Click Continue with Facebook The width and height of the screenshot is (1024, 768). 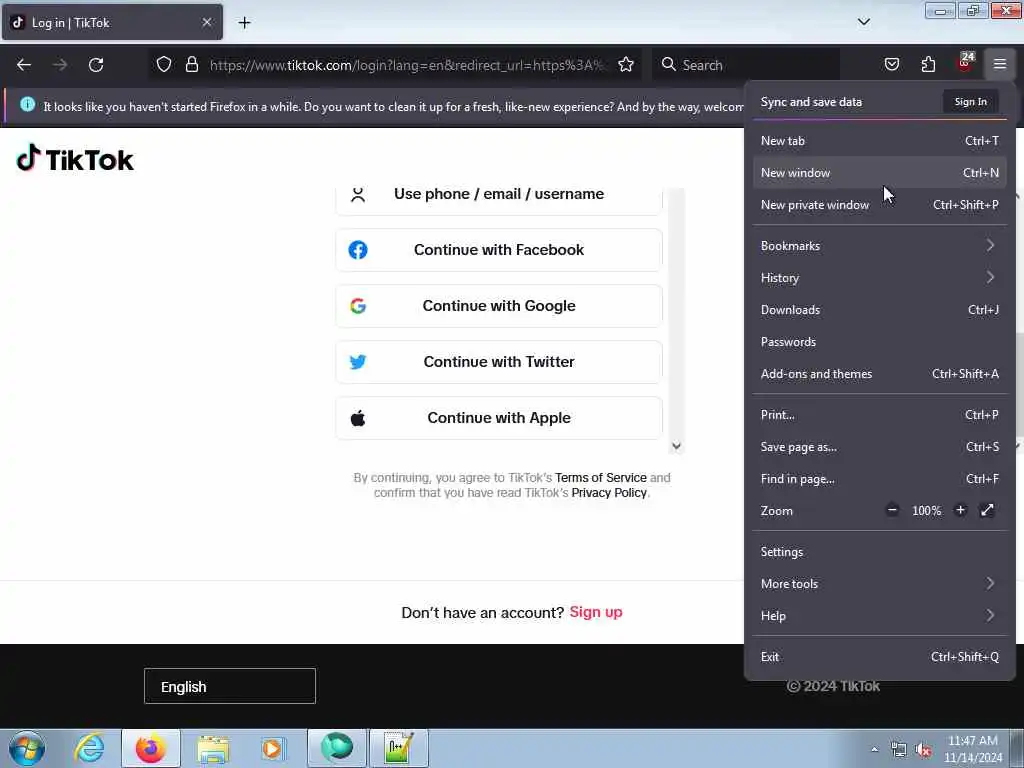pyautogui.click(x=499, y=249)
